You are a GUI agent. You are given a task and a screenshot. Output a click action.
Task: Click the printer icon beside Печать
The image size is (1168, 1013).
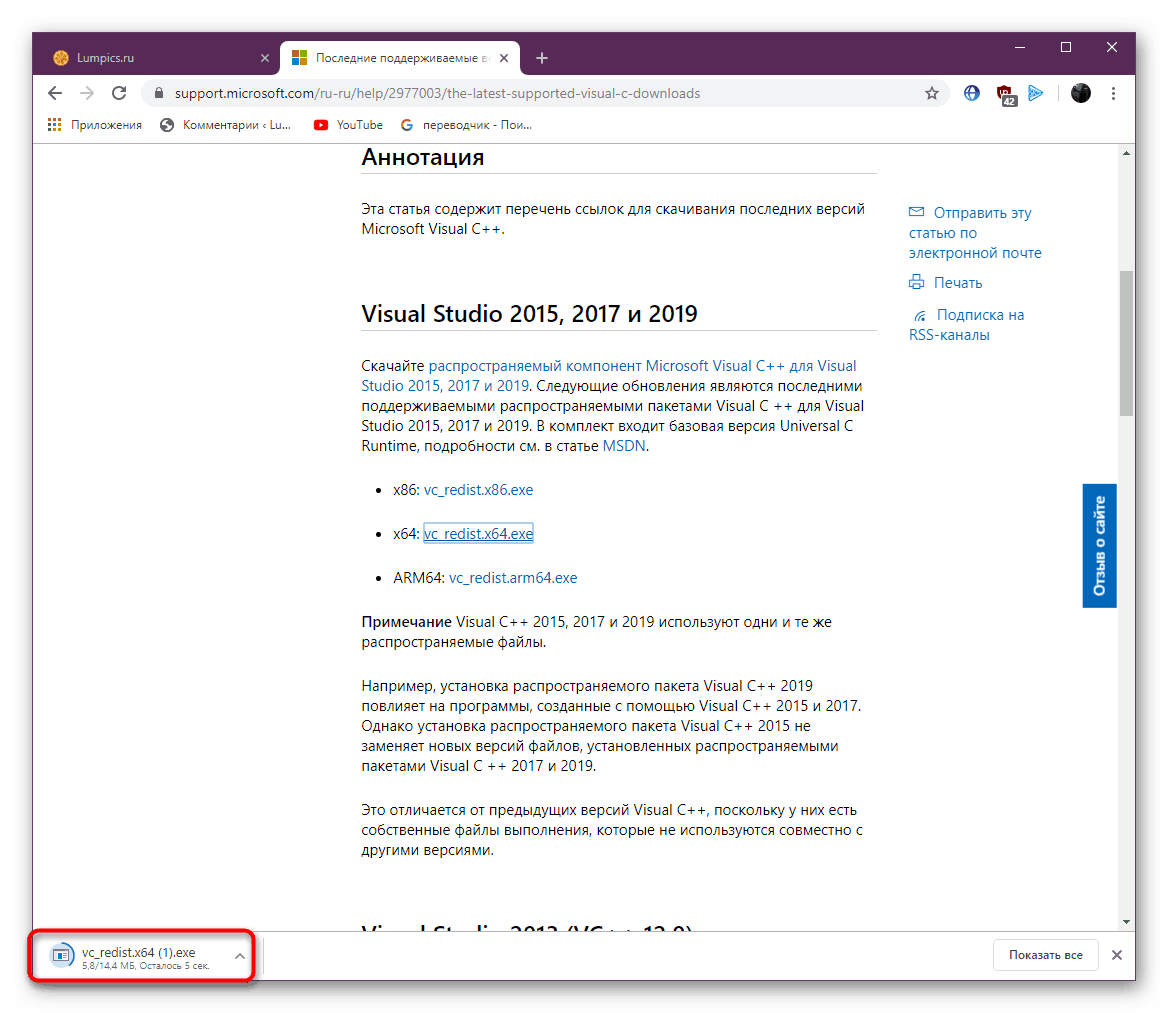point(916,282)
